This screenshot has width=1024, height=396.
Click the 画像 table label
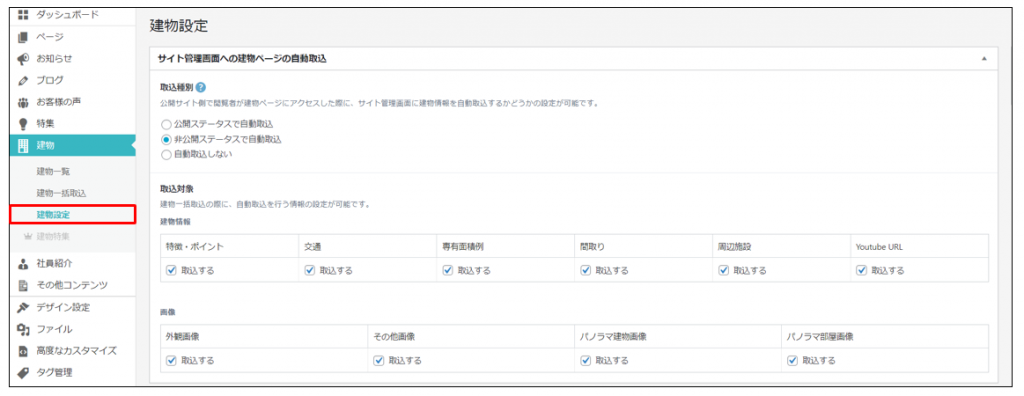[167, 312]
